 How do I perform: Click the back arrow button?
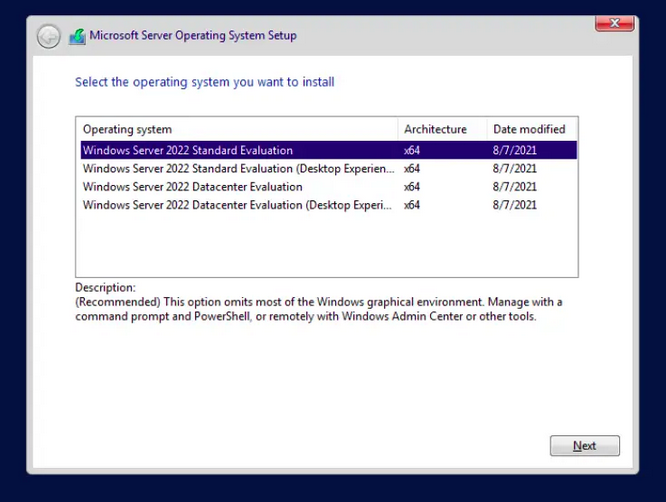(48, 36)
